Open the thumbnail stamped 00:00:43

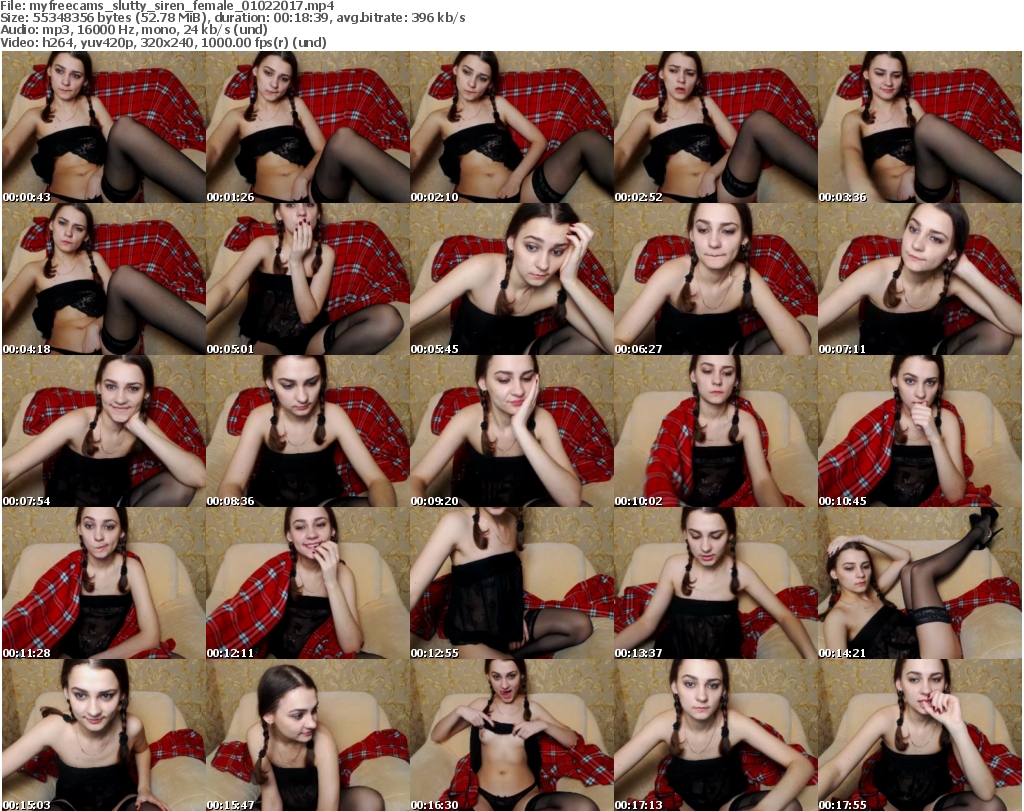point(104,127)
